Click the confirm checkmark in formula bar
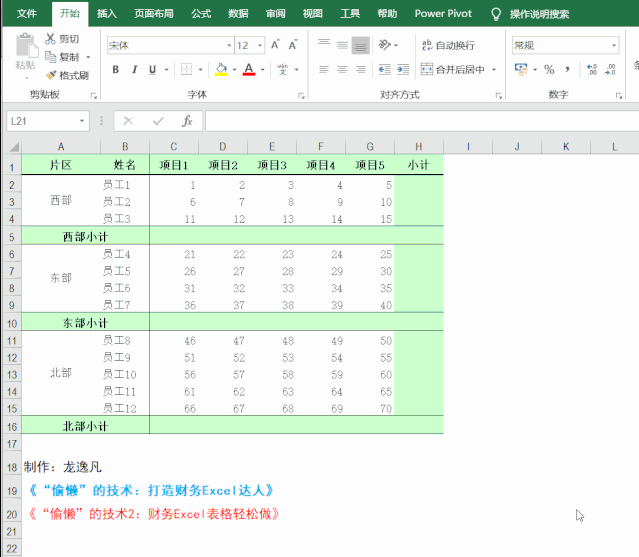This screenshot has width=639, height=557. [x=158, y=121]
